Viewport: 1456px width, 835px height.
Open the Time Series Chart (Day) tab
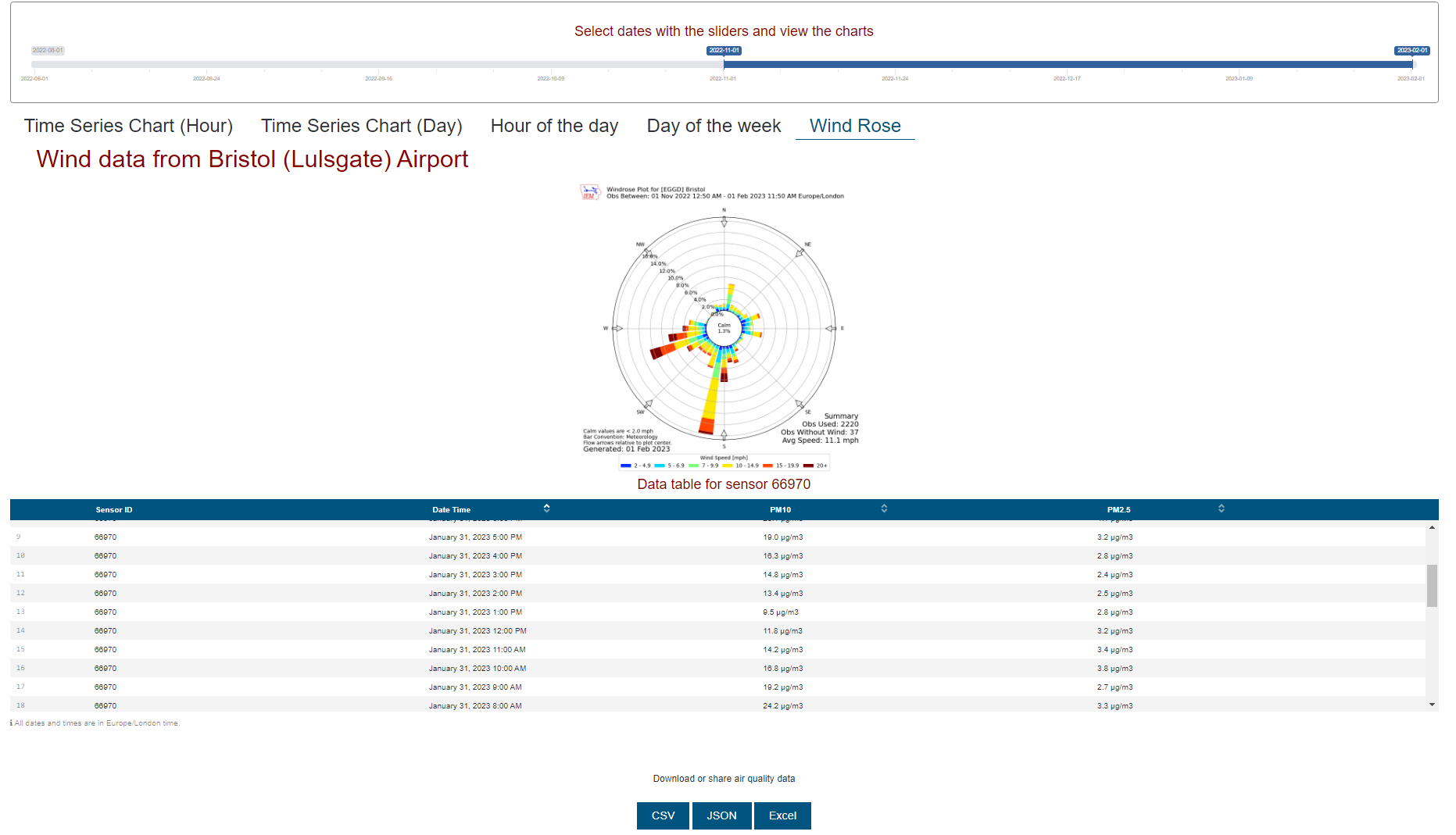361,126
